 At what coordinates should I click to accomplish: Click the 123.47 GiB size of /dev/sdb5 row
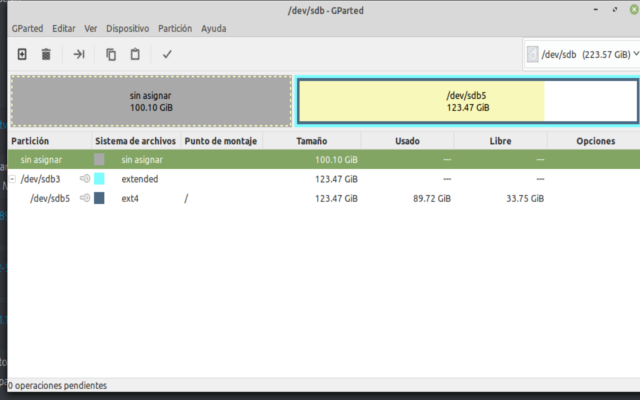(336, 198)
